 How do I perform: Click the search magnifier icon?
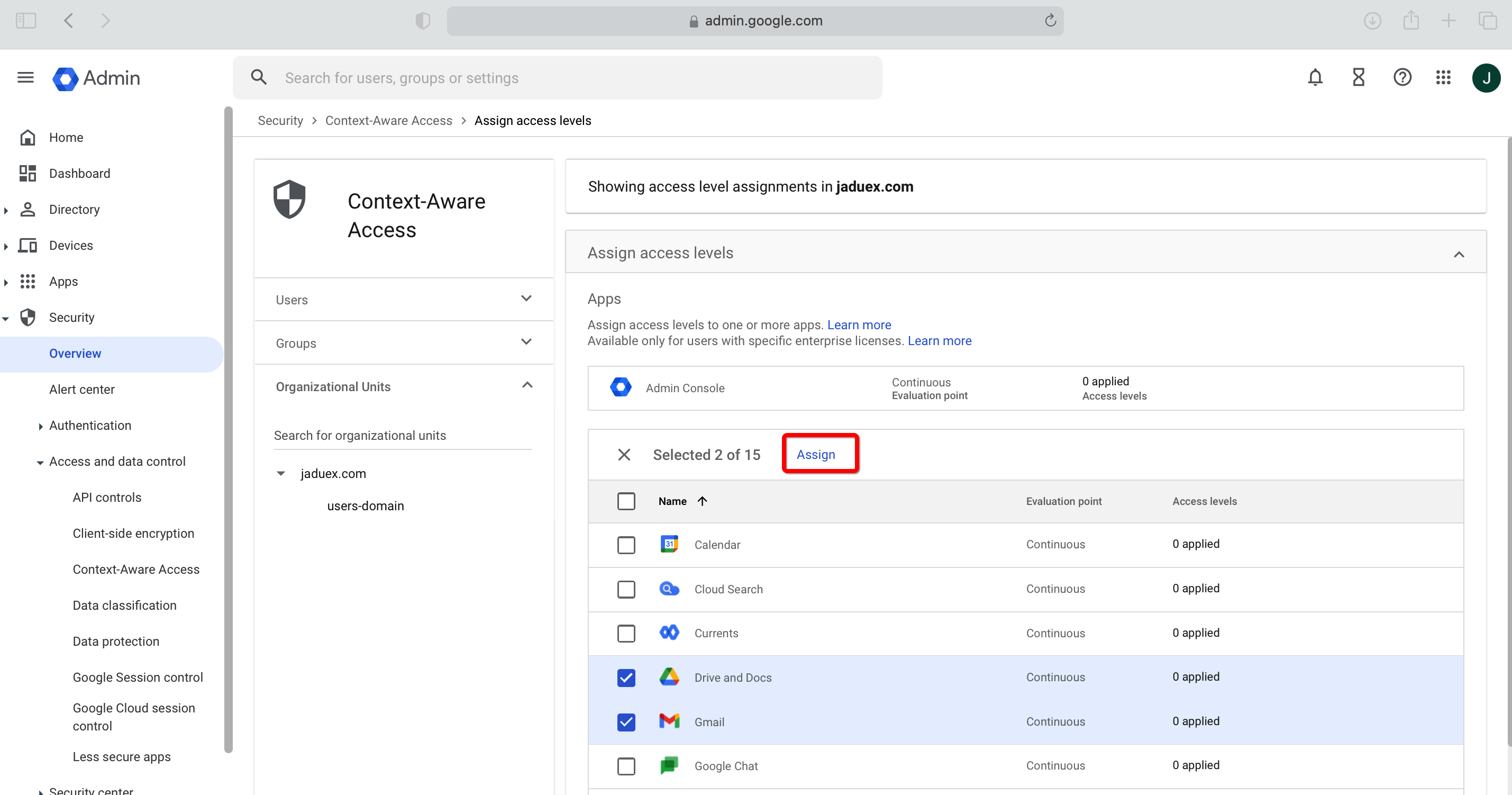click(259, 77)
